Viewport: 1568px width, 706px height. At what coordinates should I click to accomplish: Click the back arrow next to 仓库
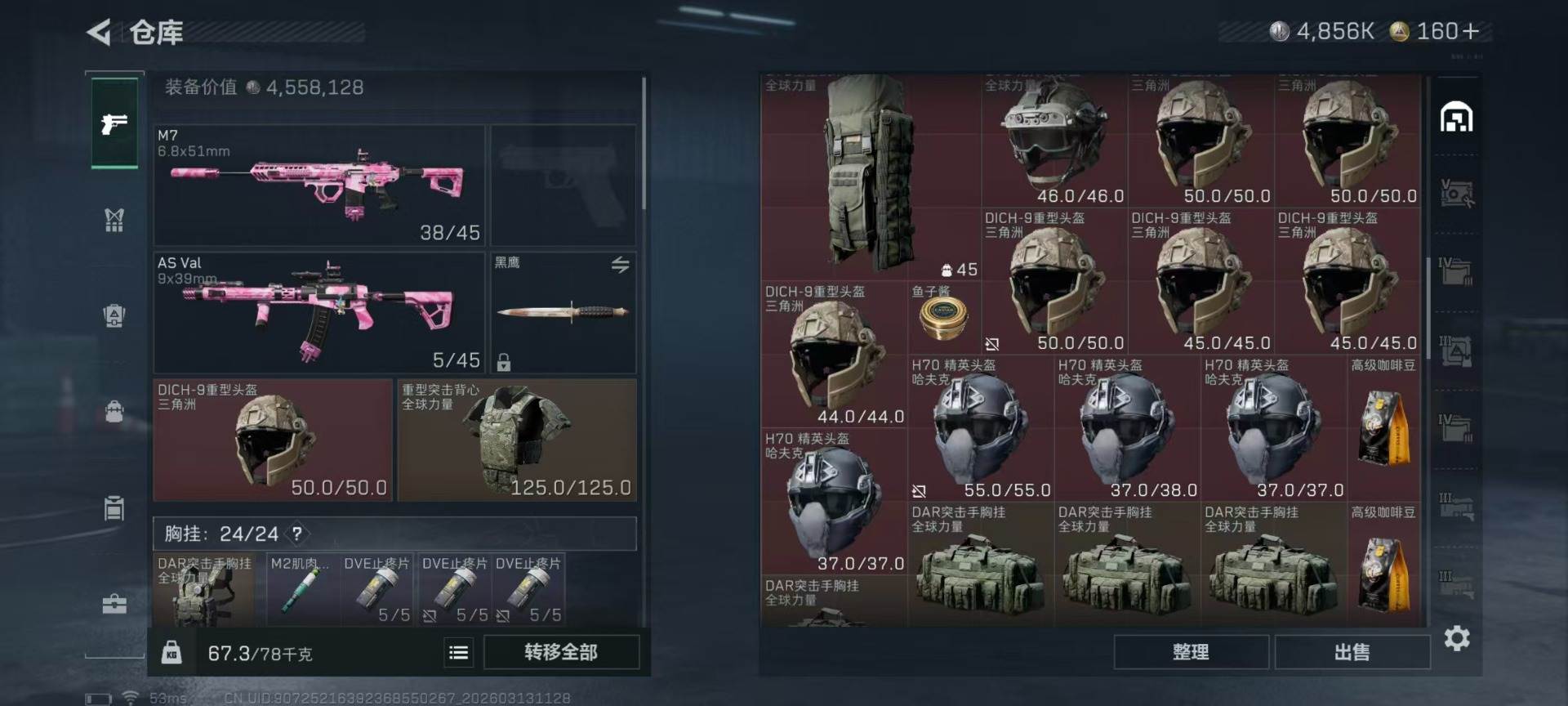(x=99, y=33)
